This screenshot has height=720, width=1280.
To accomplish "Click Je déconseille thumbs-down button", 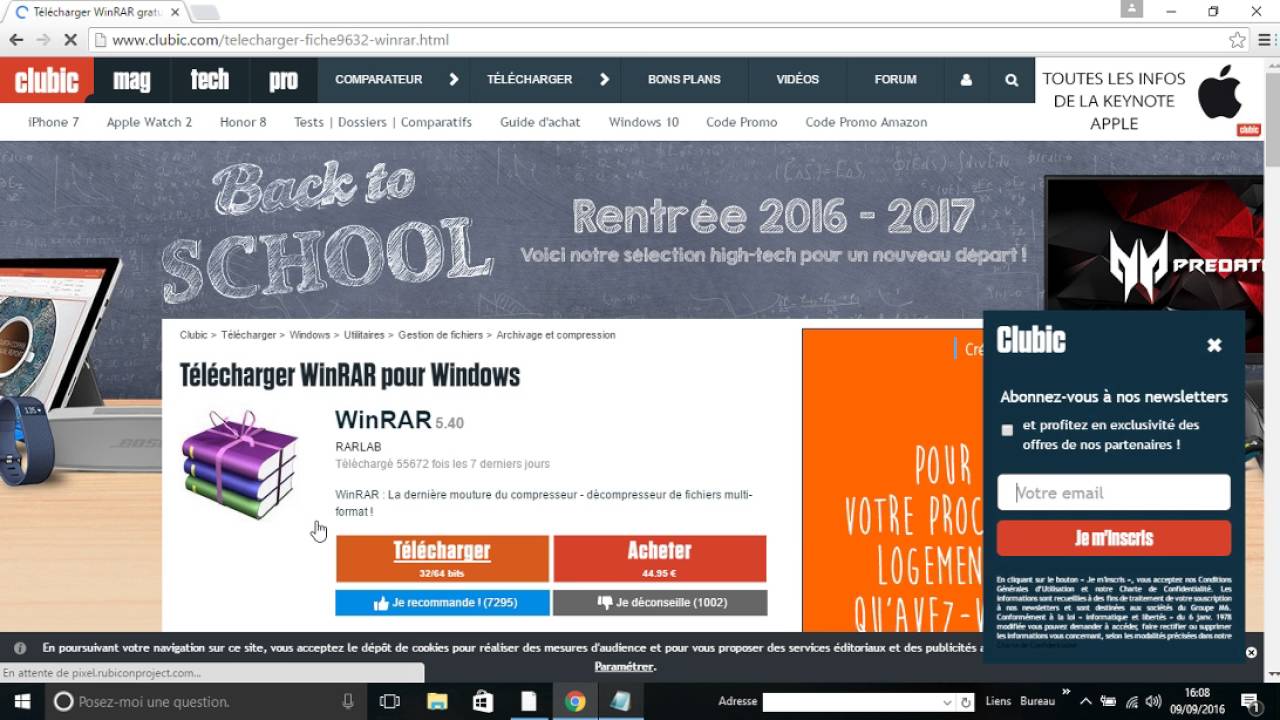I will (660, 603).
